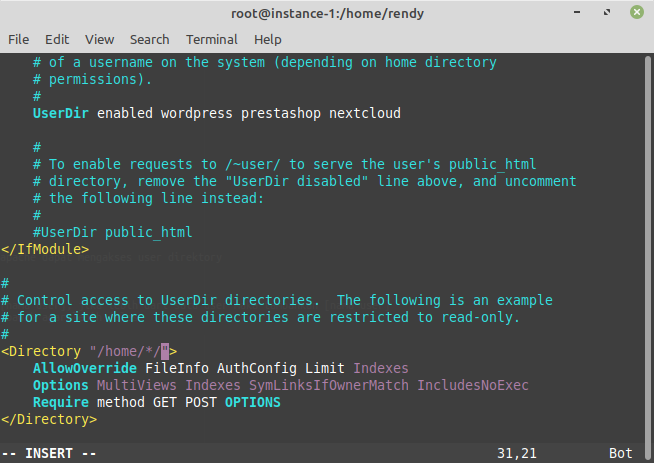Click the window title root@instance-1:/home/rendy
This screenshot has width=654, height=463.
[327, 13]
